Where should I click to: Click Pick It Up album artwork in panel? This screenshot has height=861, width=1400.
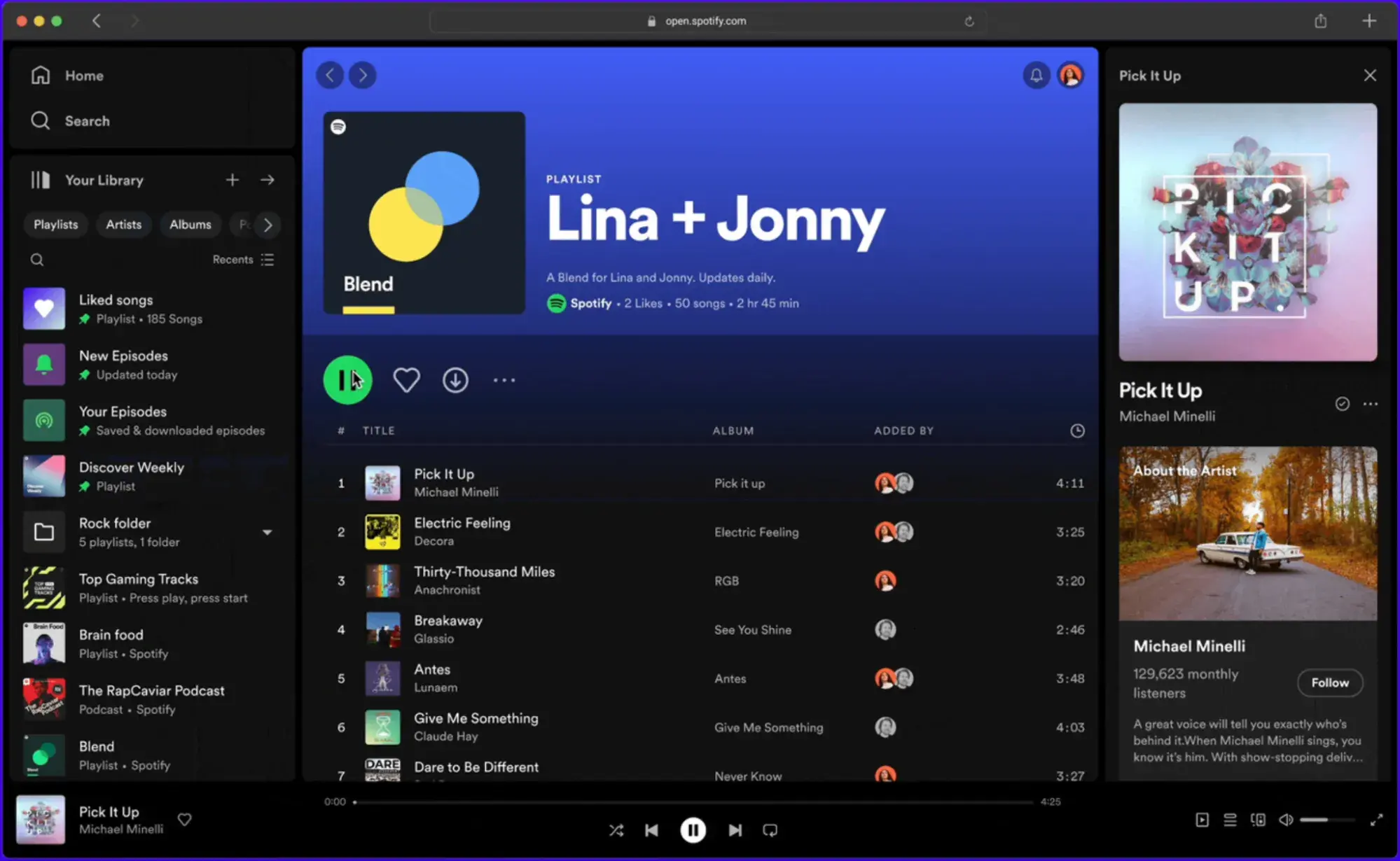1248,232
